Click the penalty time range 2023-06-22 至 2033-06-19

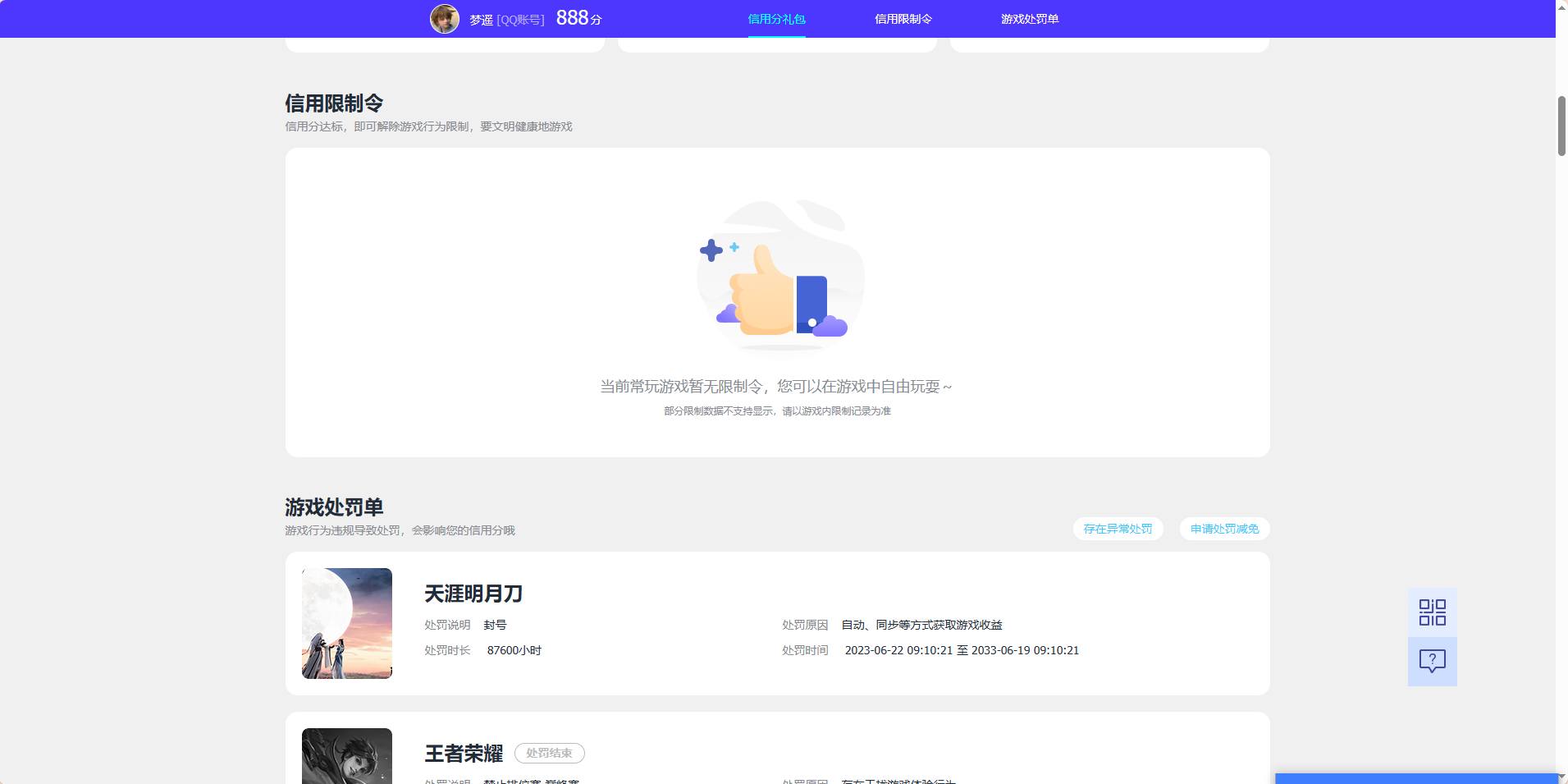pos(962,650)
